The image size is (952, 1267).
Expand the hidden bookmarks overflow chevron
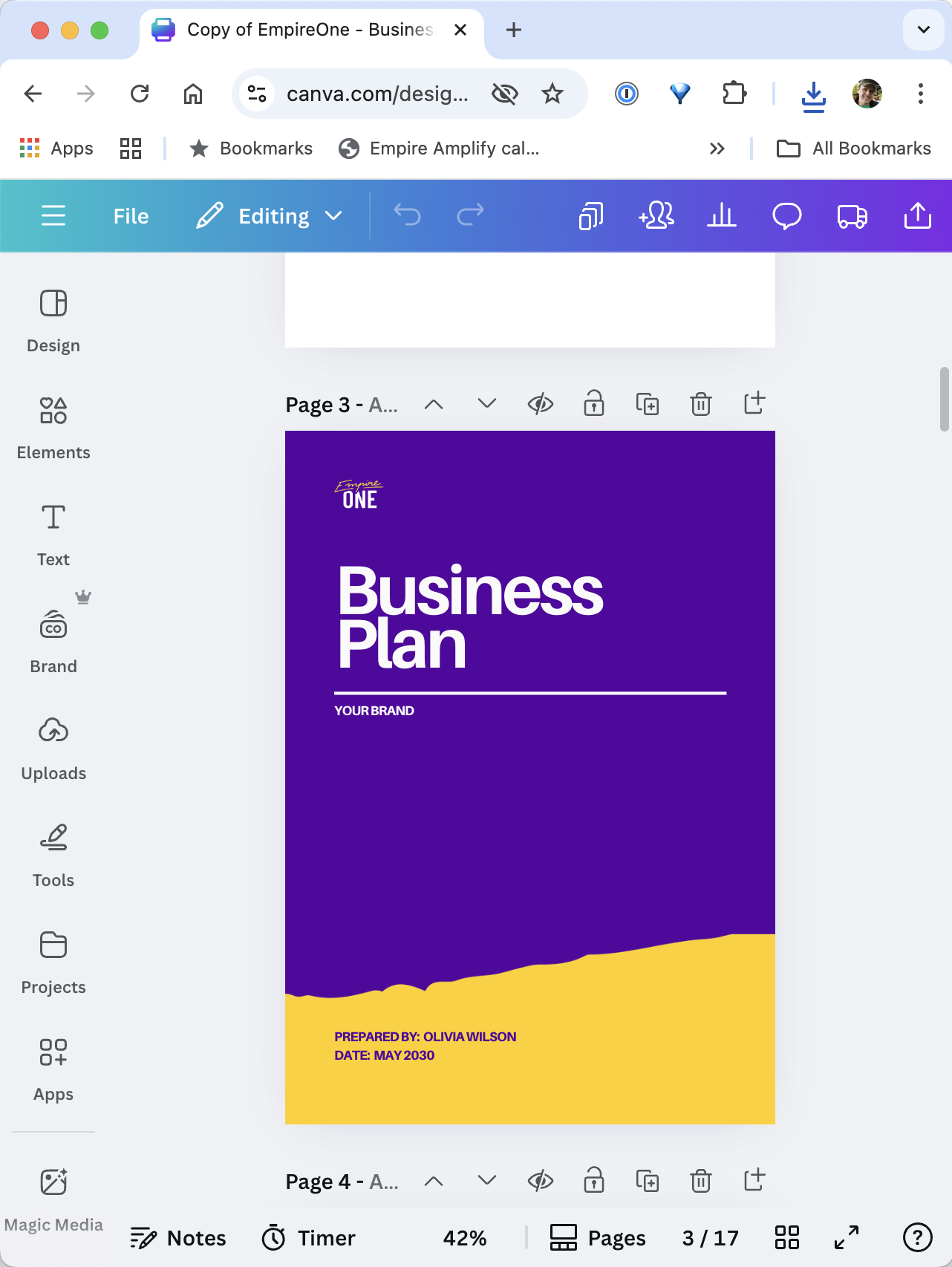717,149
